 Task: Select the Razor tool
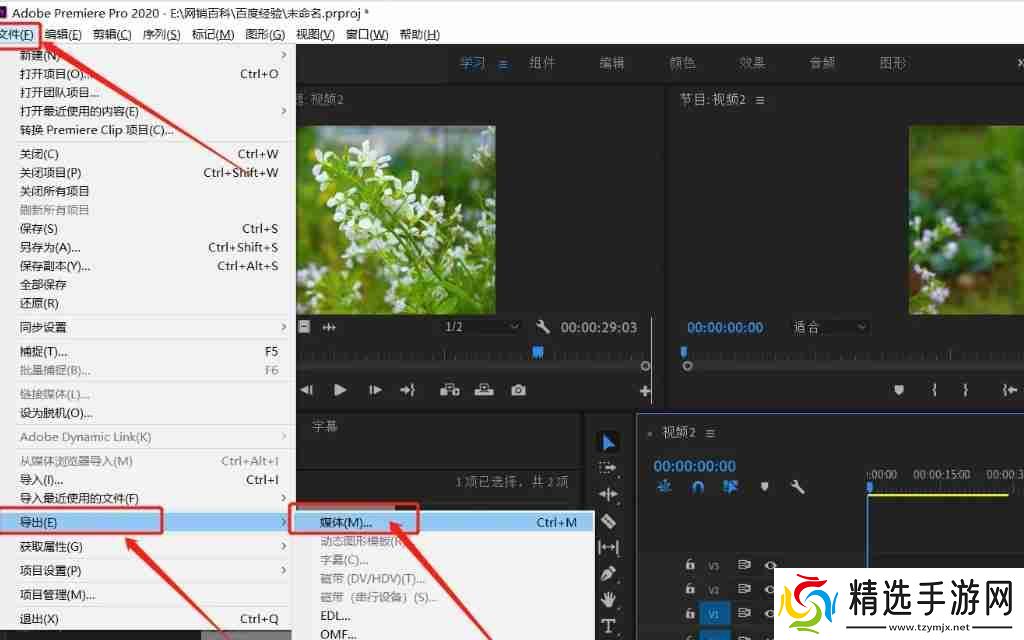608,521
